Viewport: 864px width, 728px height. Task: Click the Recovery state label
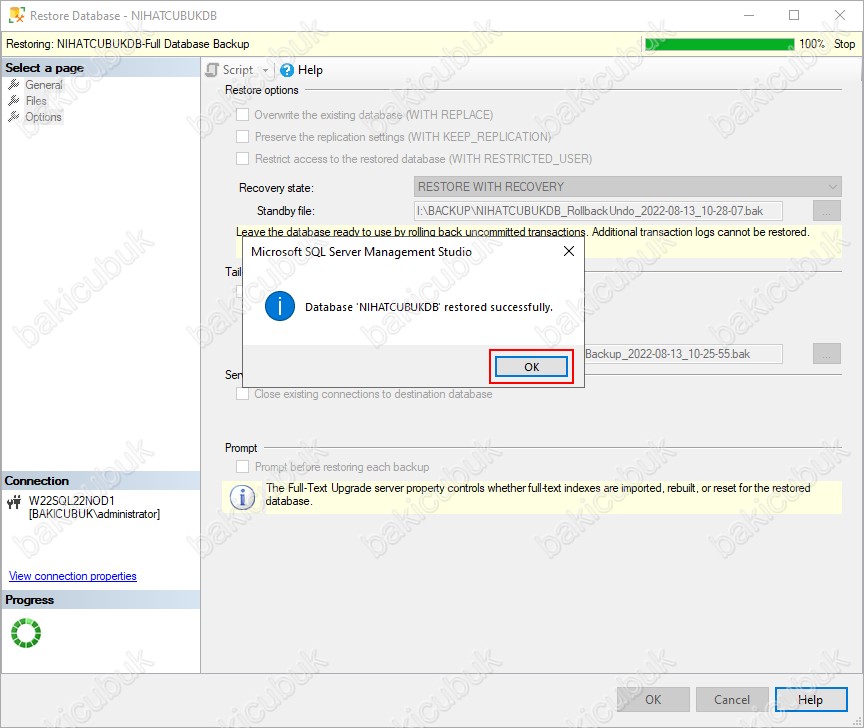pos(276,188)
